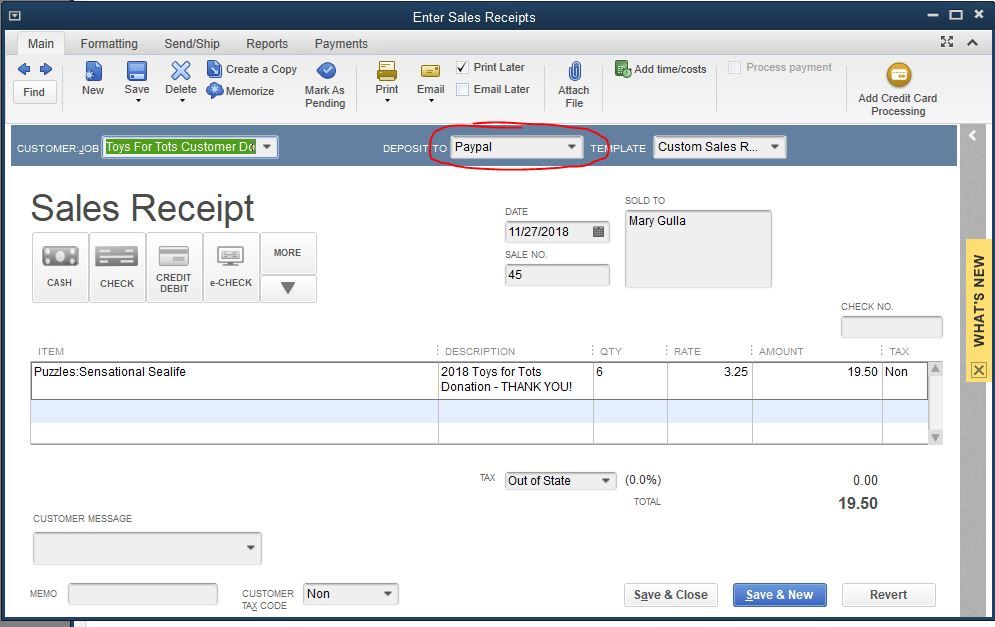Viewport: 995px width, 627px height.
Task: Click the Revert button
Action: (888, 595)
